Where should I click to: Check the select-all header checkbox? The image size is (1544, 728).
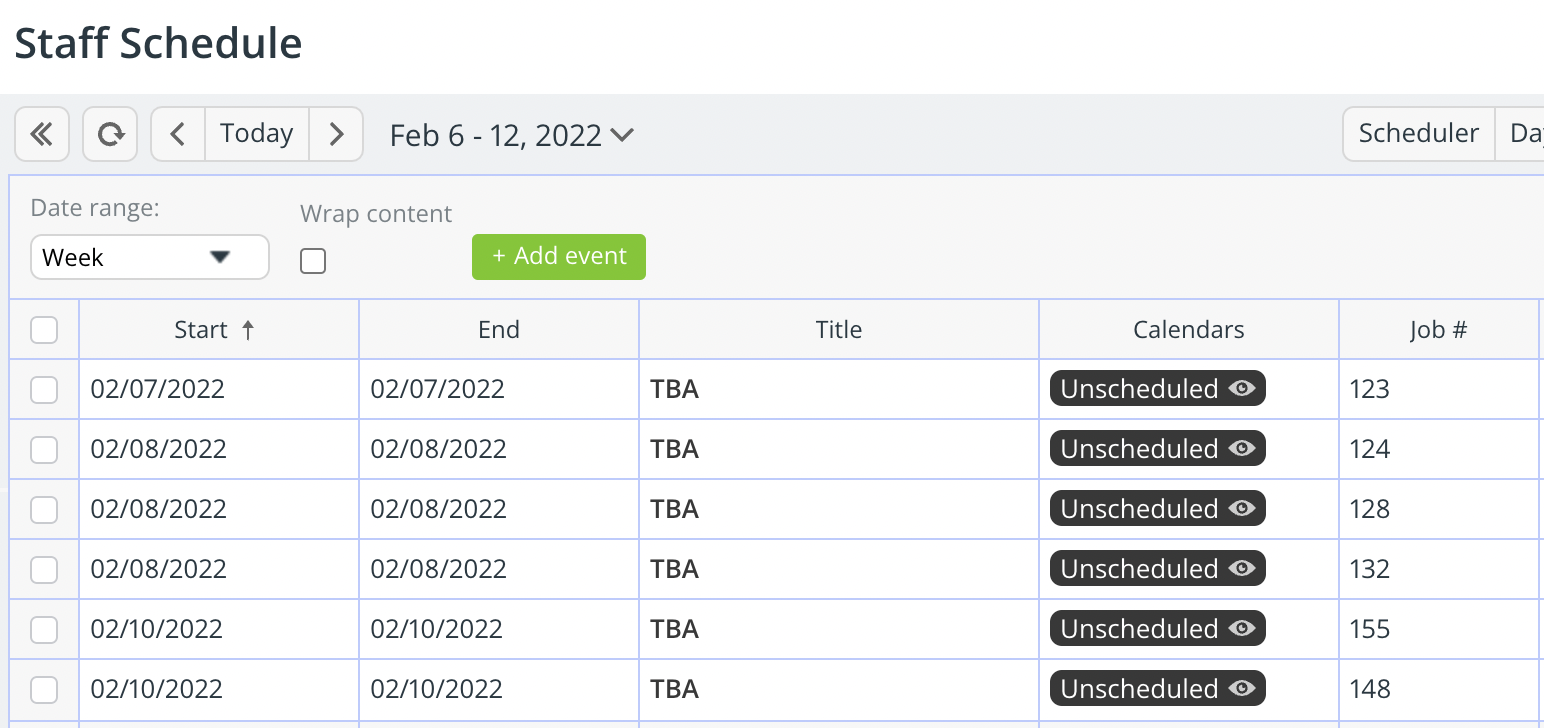(x=44, y=330)
